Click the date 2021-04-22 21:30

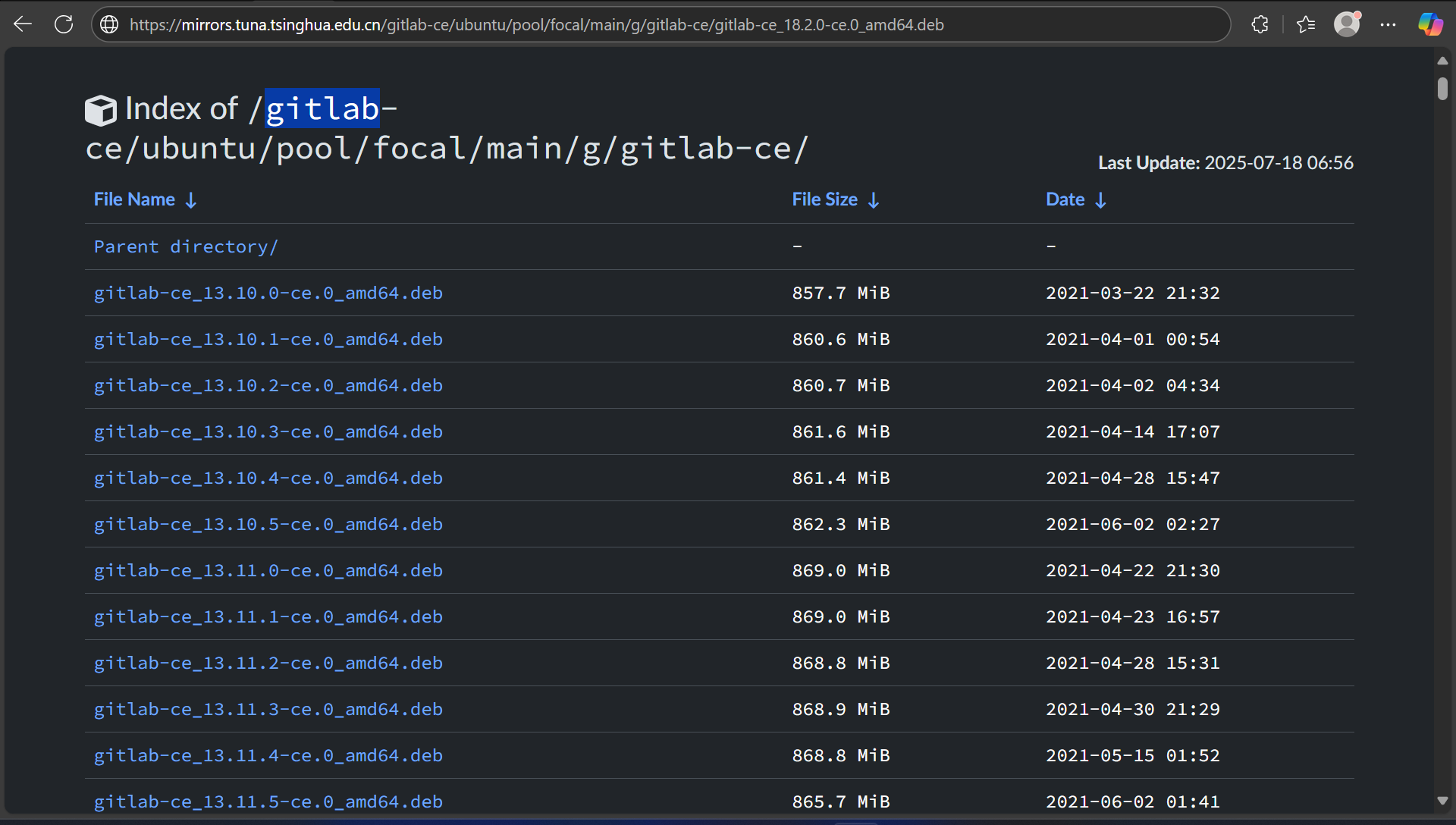1133,570
